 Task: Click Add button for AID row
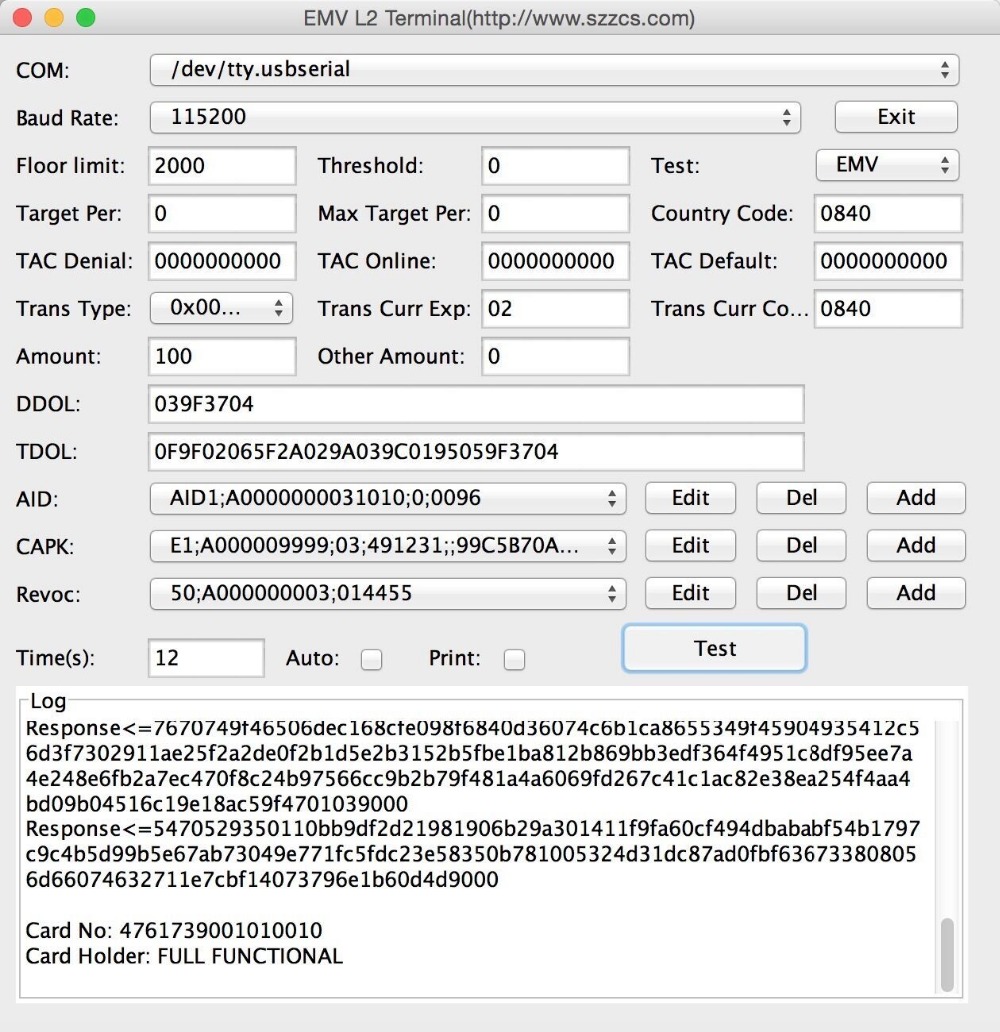click(x=915, y=498)
